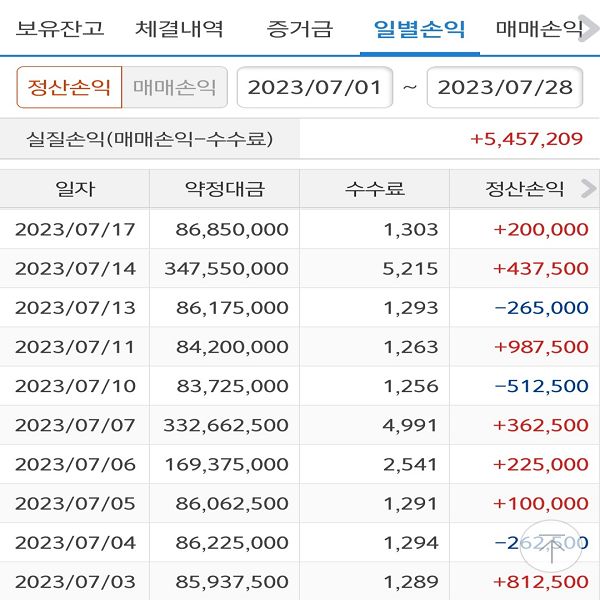This screenshot has width=600, height=600.
Task: Click the 약정대금 column header
Action: [224, 189]
